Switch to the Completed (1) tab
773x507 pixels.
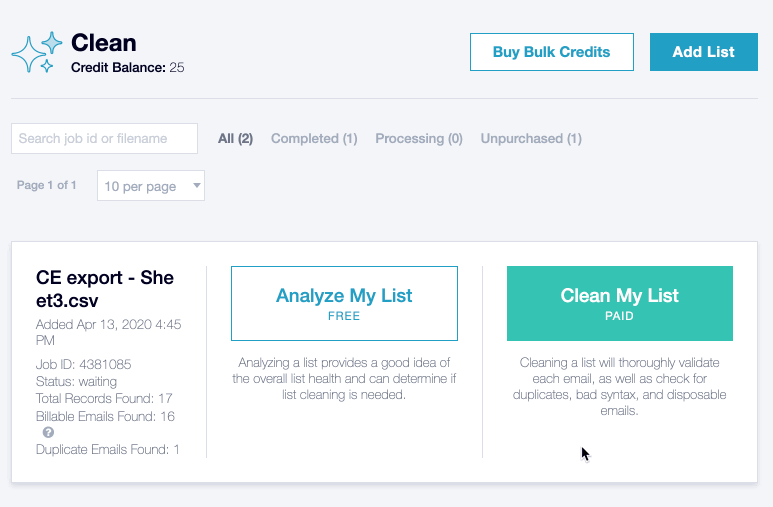tap(314, 139)
